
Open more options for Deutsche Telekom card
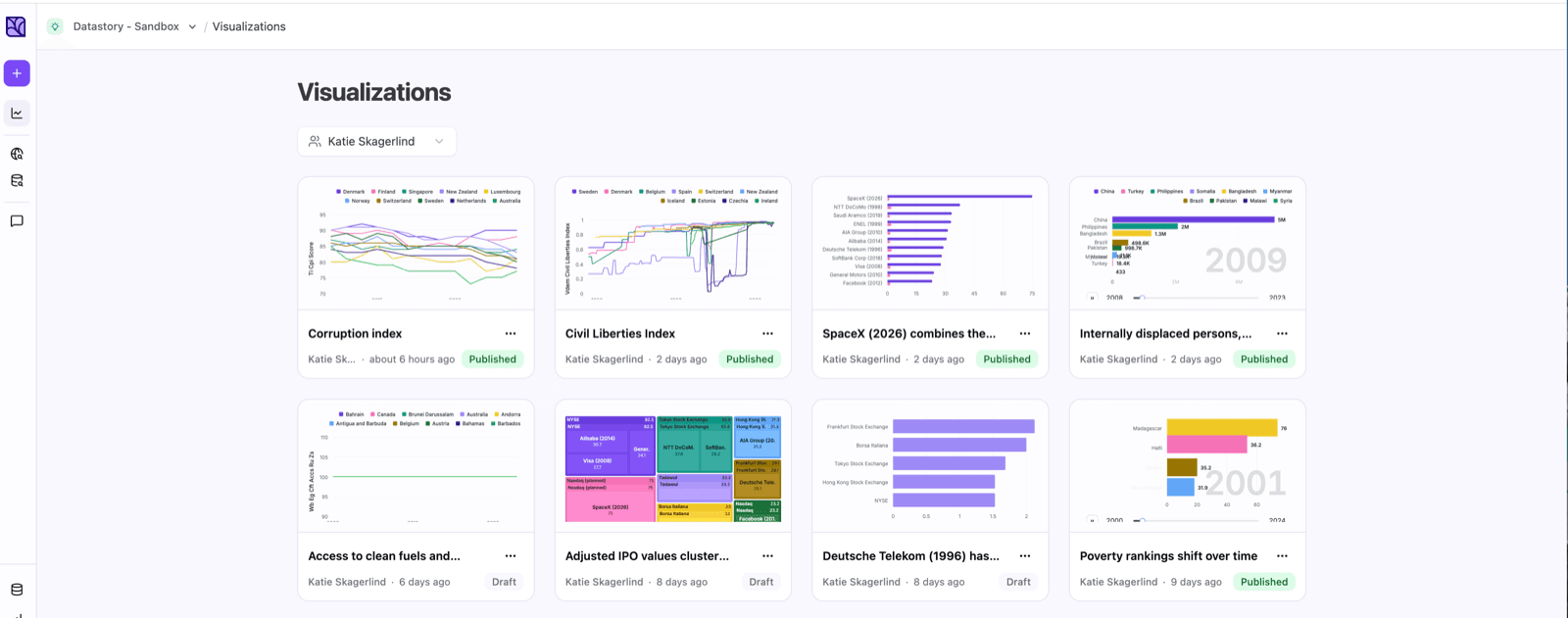(x=1025, y=556)
